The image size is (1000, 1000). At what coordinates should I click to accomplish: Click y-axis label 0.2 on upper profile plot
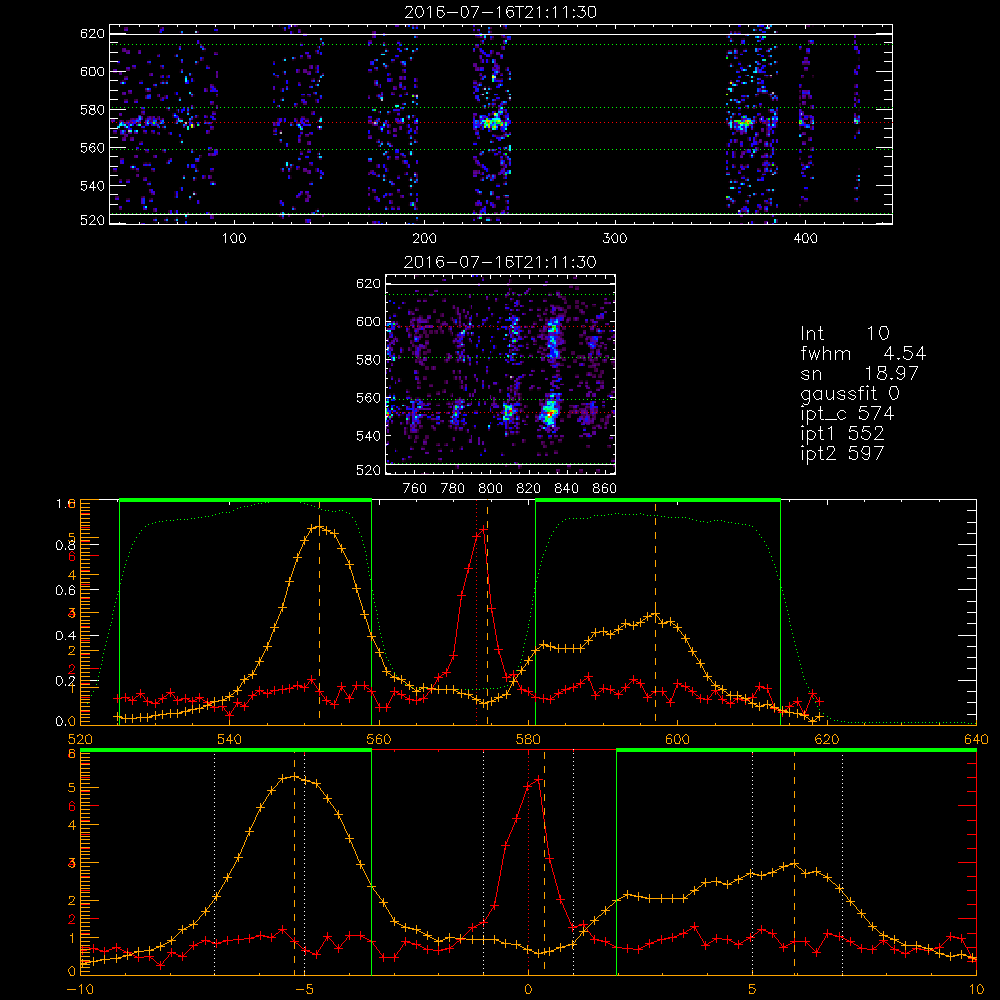[65, 681]
